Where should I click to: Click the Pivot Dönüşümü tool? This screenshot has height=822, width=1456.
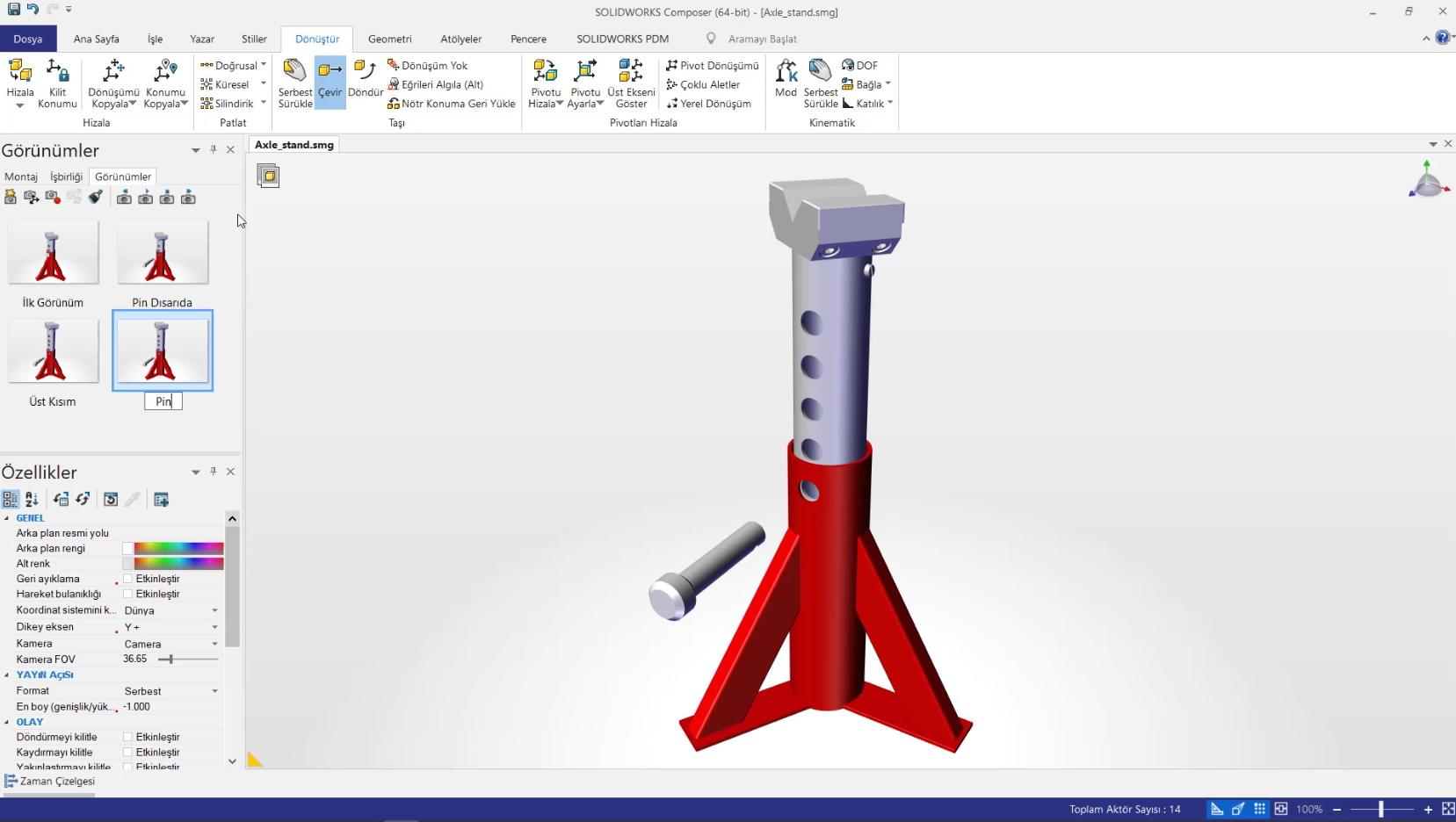point(713,66)
